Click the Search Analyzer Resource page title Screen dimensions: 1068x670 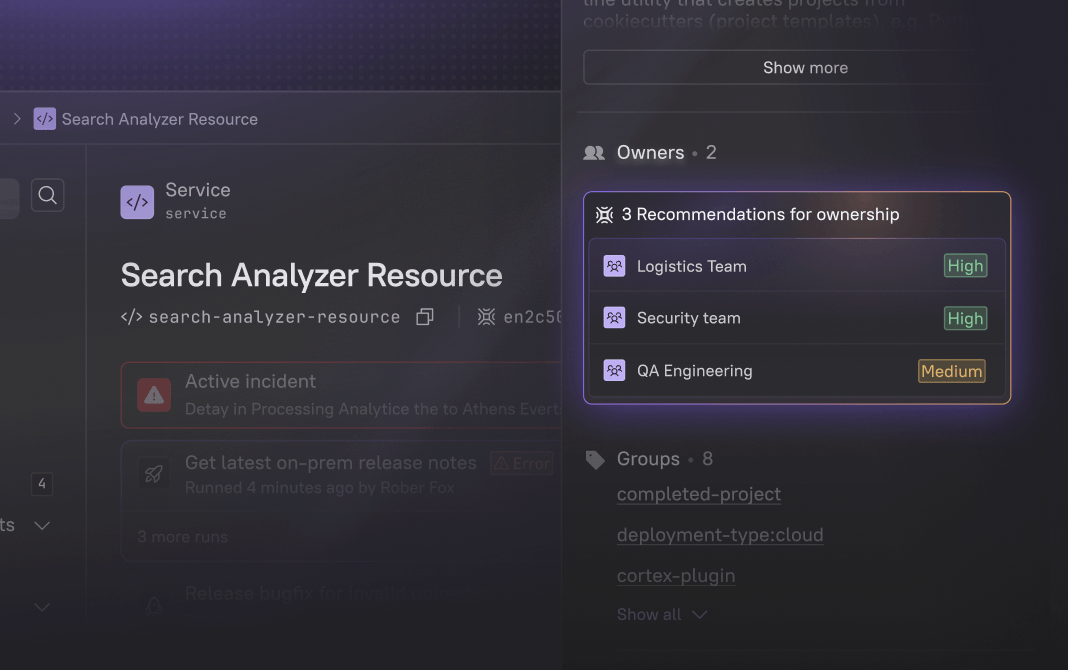(311, 276)
